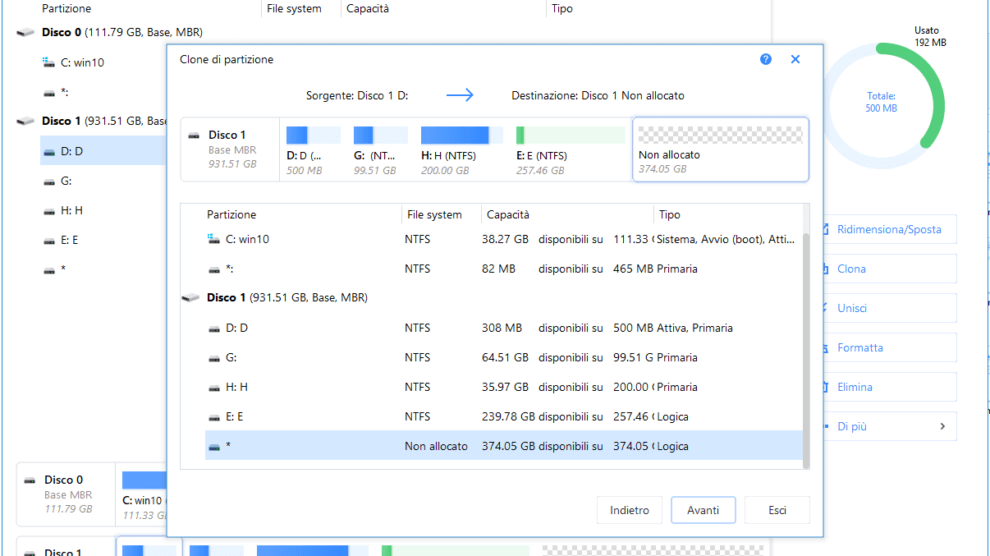Select the D: D 500 MB partition block
The width and height of the screenshot is (990, 556).
pos(313,151)
